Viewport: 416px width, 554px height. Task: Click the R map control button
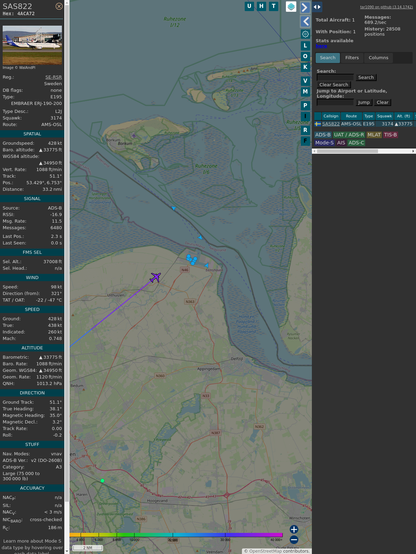(x=305, y=130)
